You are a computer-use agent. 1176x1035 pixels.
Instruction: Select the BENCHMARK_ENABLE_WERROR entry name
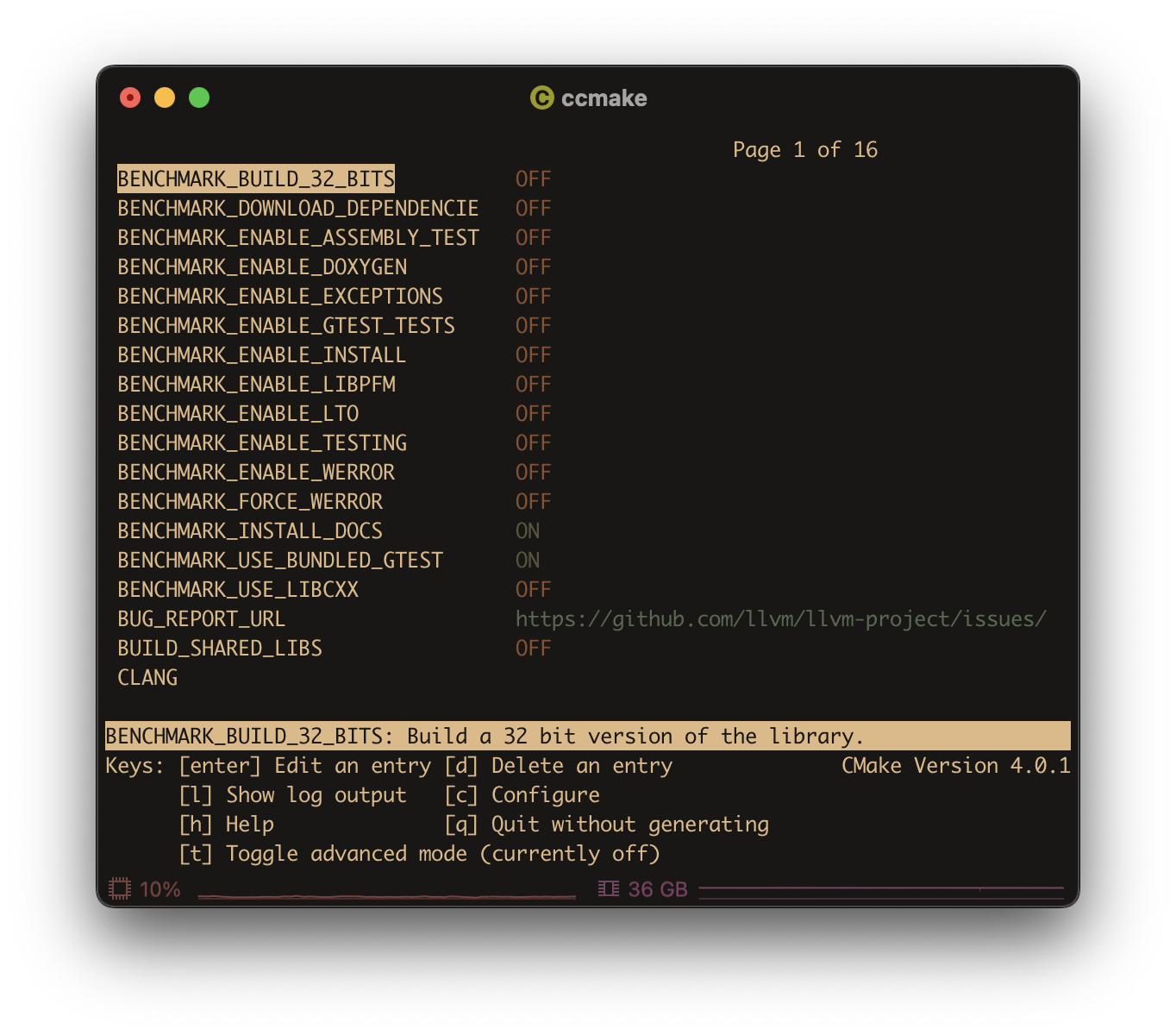256,472
